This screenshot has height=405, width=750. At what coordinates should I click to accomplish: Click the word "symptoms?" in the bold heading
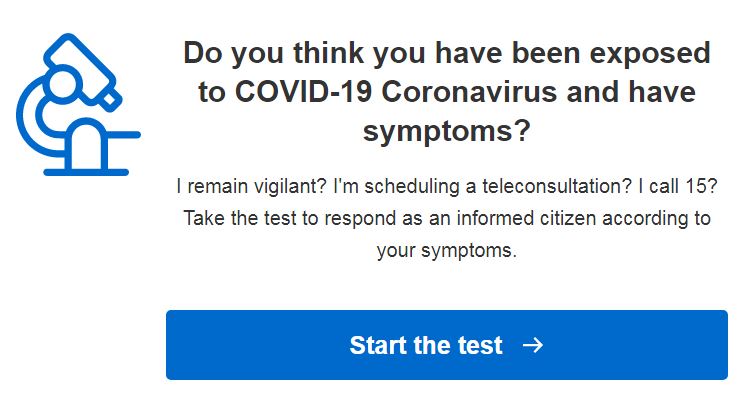446,131
